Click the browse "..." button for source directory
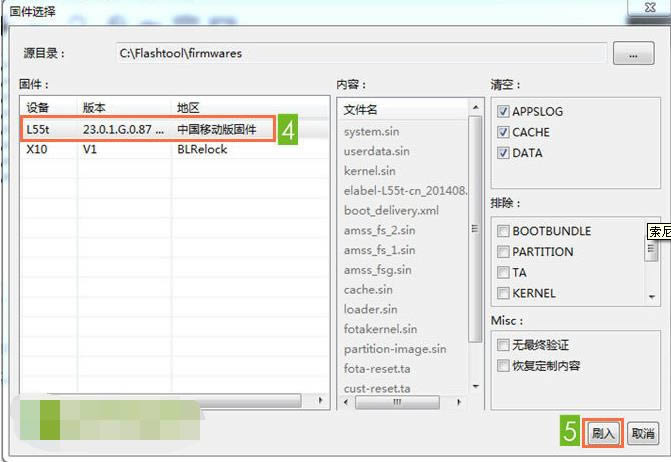Image resolution: width=671 pixels, height=462 pixels. (x=634, y=54)
